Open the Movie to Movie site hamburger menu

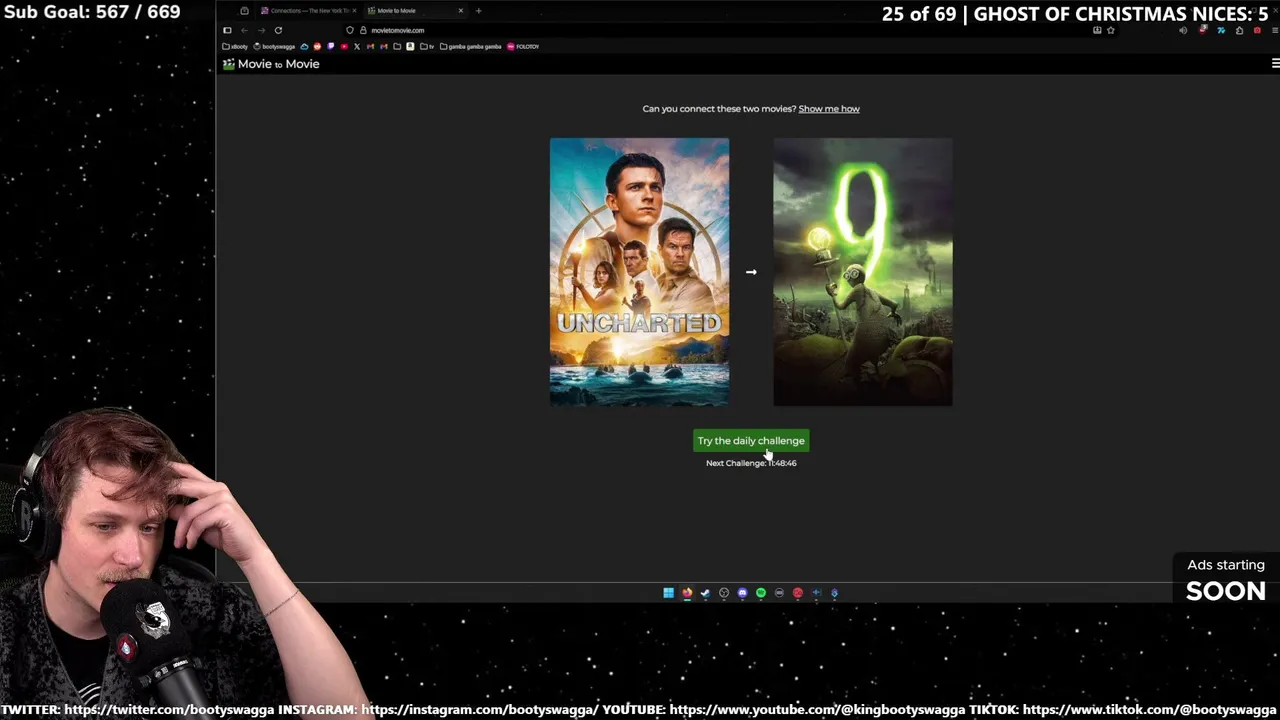click(1275, 63)
